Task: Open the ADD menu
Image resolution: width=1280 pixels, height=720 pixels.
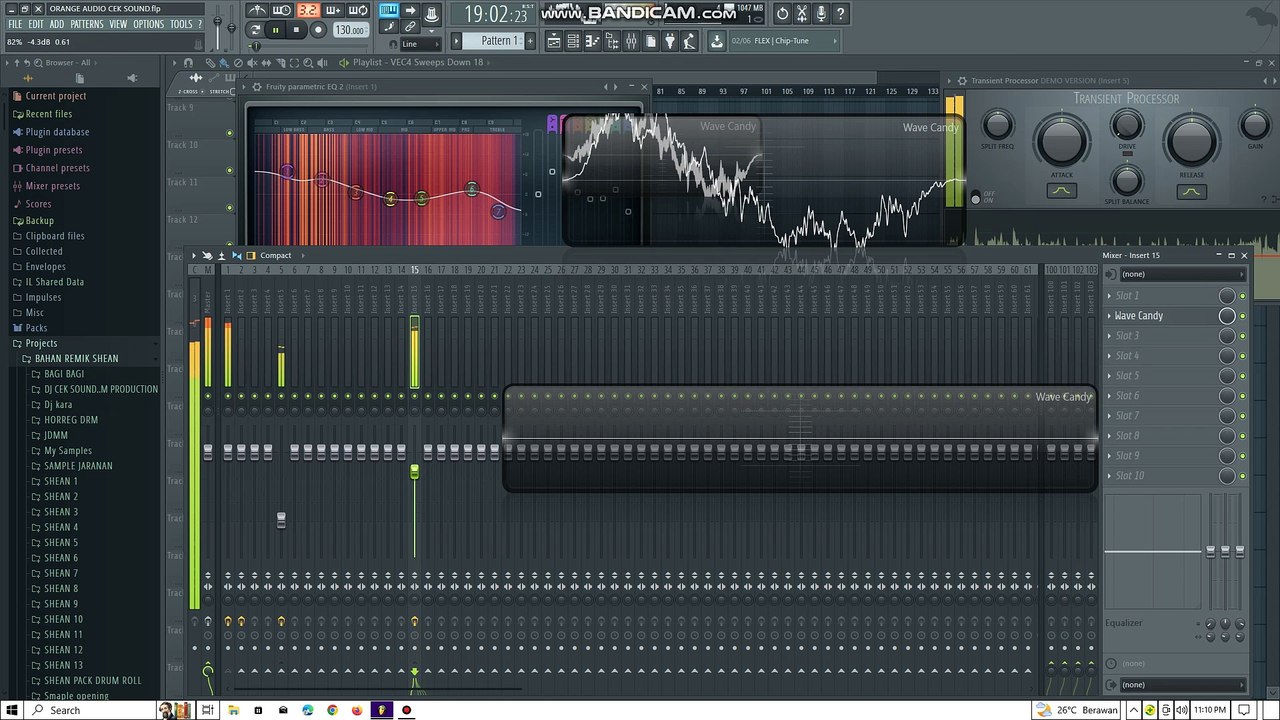Action: [57, 24]
